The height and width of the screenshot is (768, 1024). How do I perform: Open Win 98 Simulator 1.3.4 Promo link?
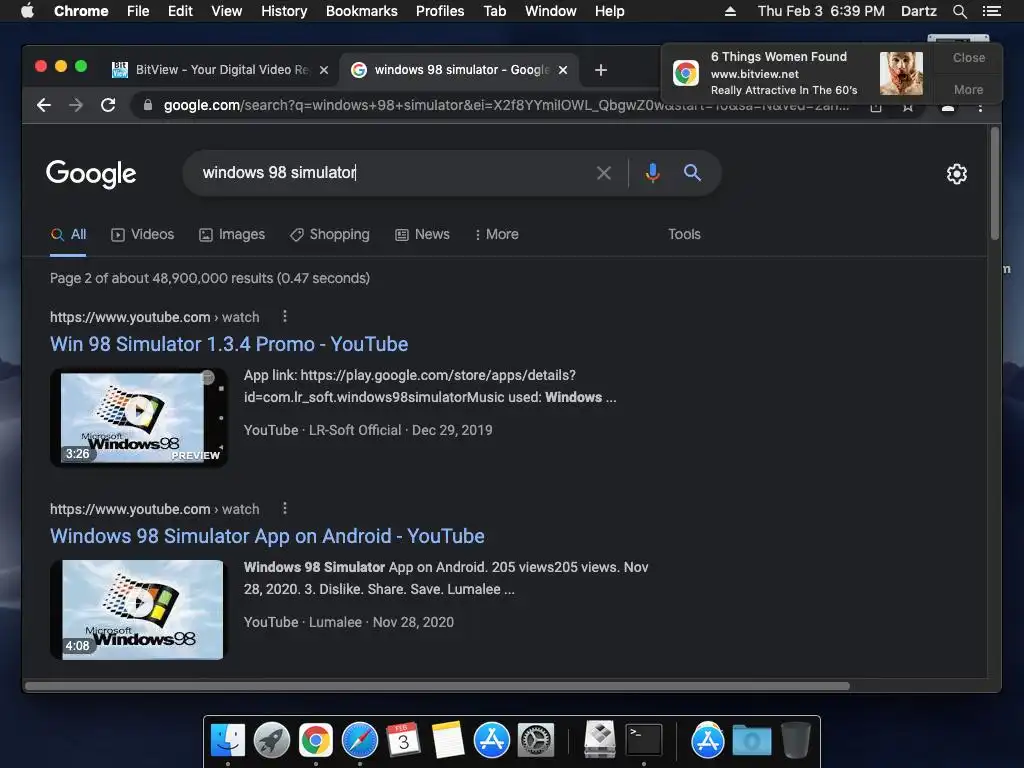[x=229, y=344]
